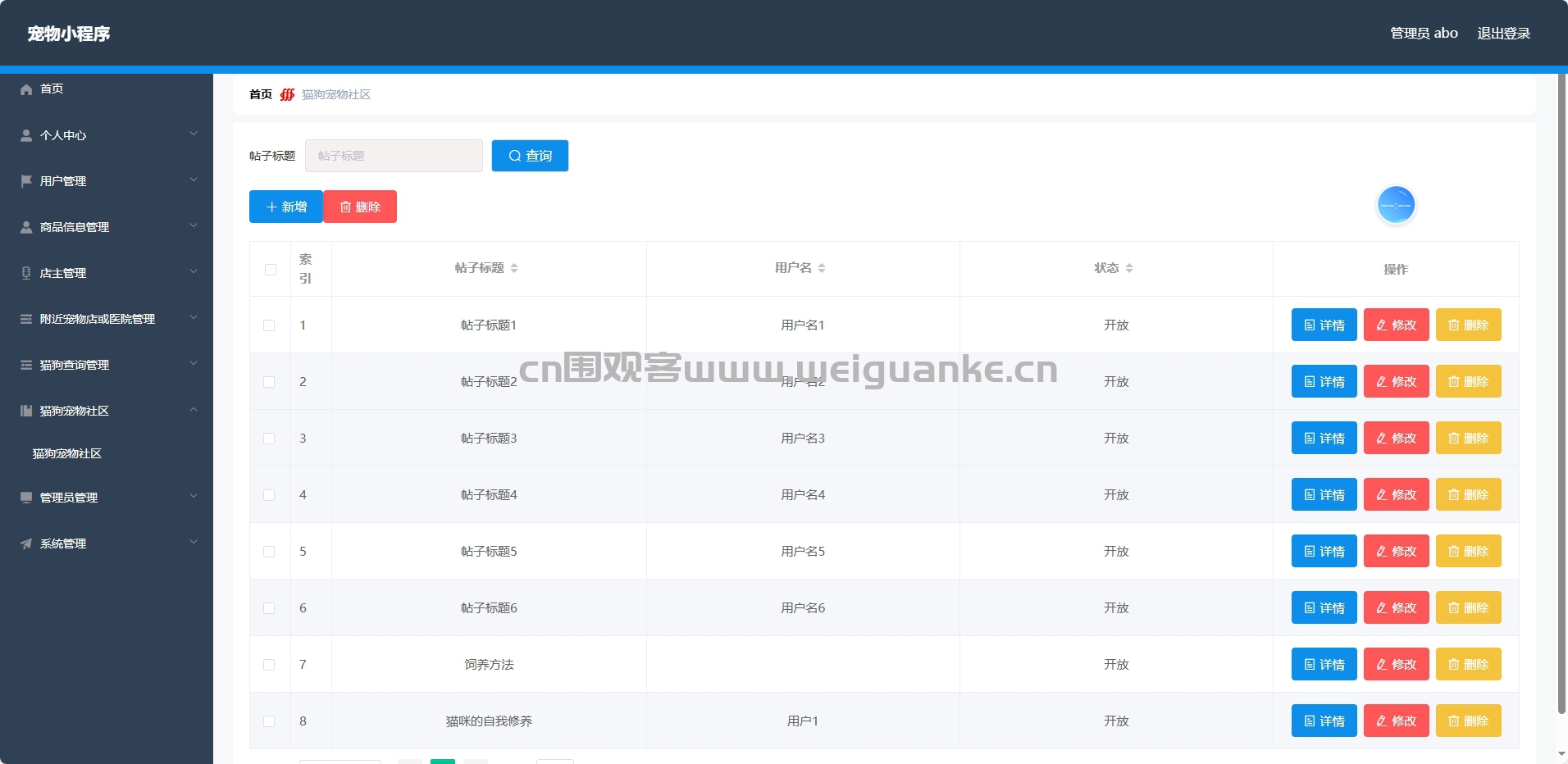
Task: Click 修改 for row 猫咪的自我修养
Action: 1397,721
